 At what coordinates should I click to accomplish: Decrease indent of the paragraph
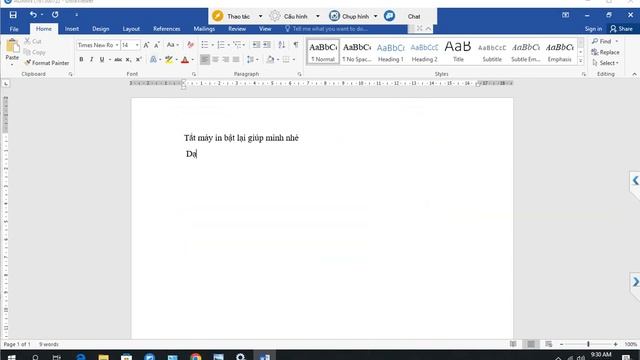pos(256,45)
